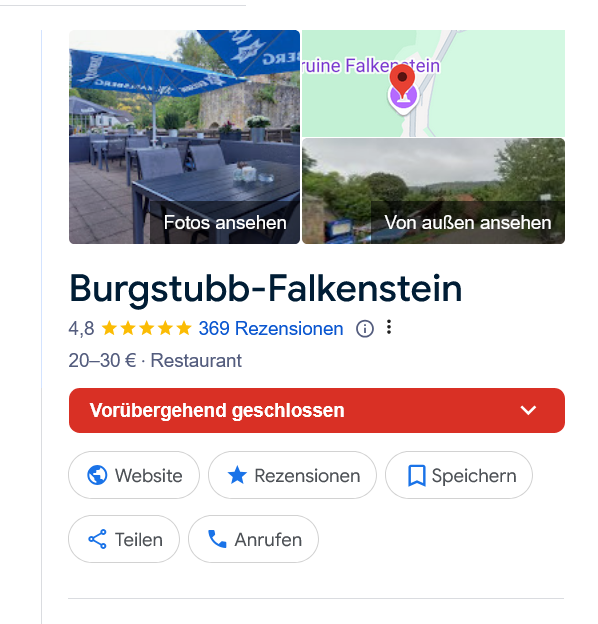This screenshot has width=598, height=624.
Task: Click the share icon next to Teilen
Action: point(97,539)
